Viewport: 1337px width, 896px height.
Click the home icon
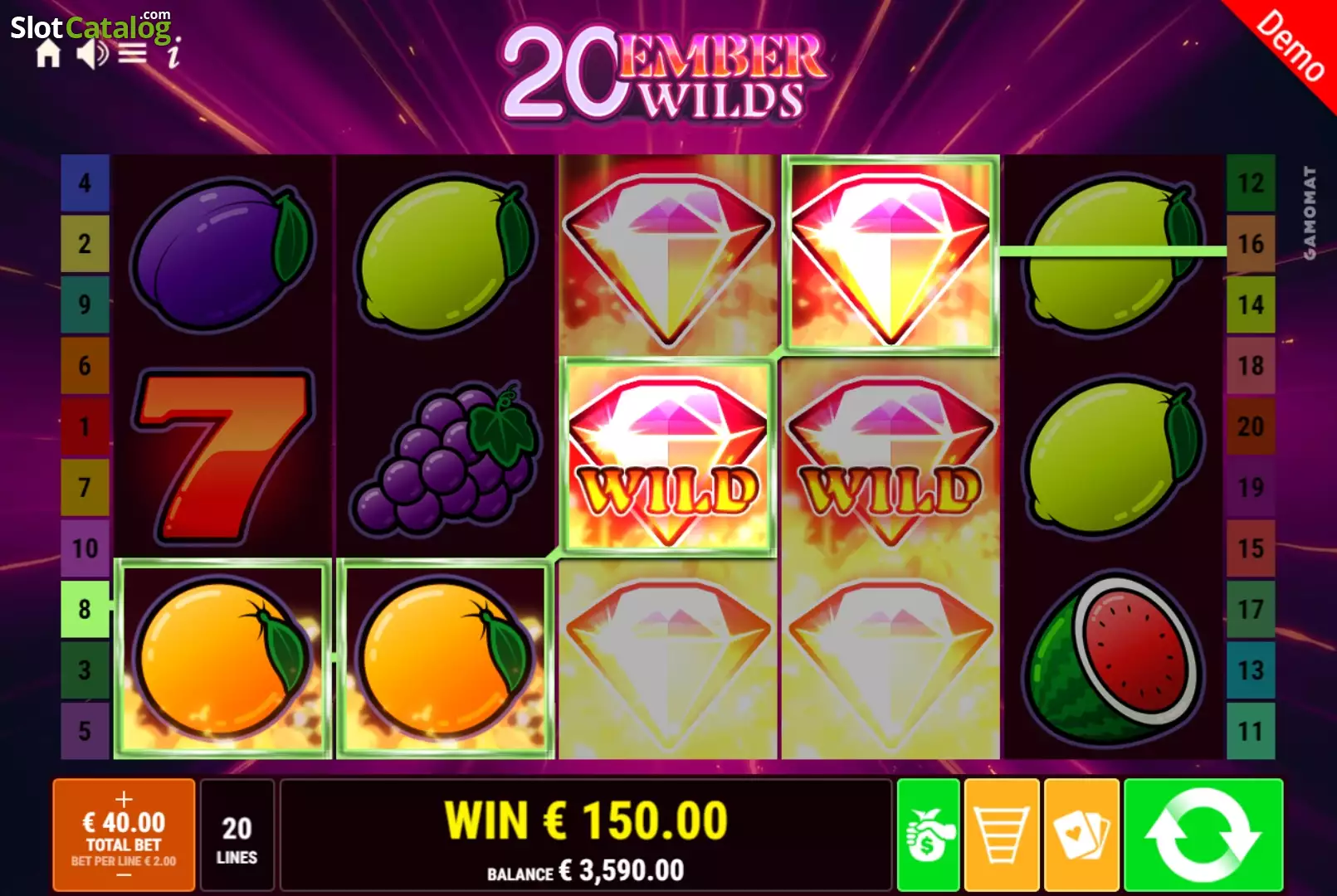(x=48, y=55)
